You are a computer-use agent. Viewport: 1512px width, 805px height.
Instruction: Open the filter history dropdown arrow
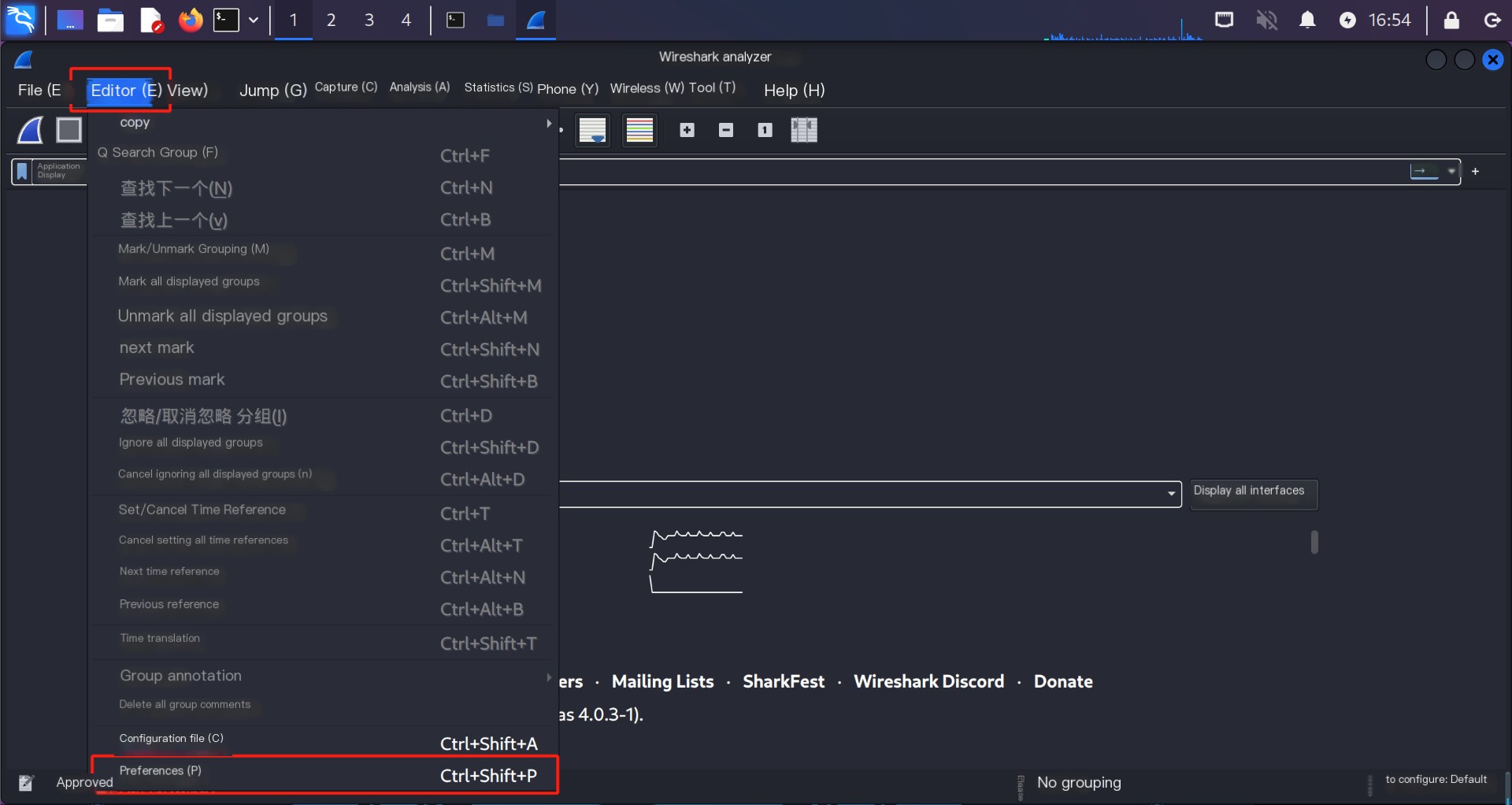tap(1451, 171)
